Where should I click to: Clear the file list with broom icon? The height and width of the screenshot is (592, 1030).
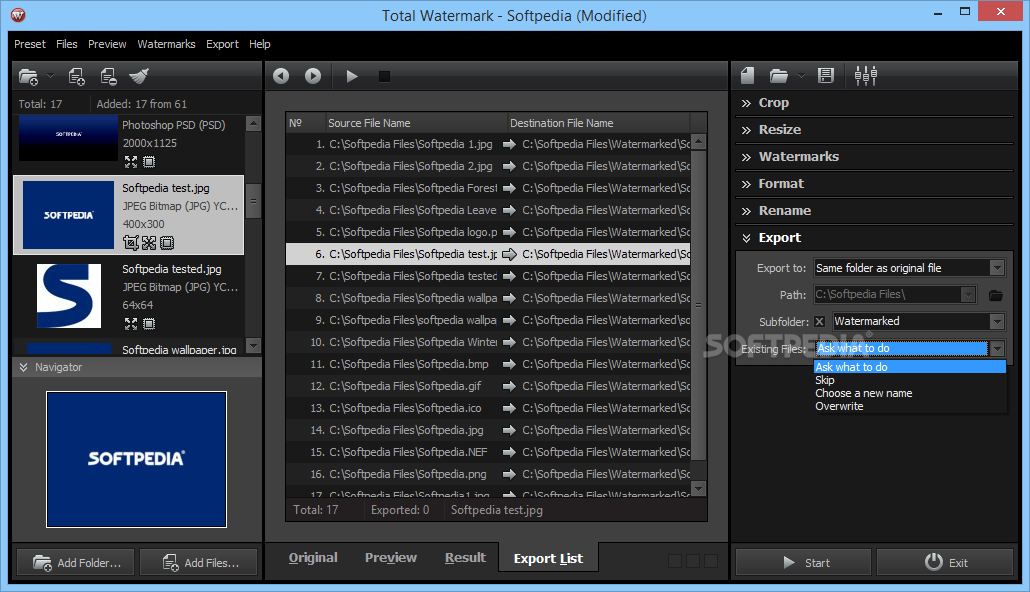(x=139, y=77)
